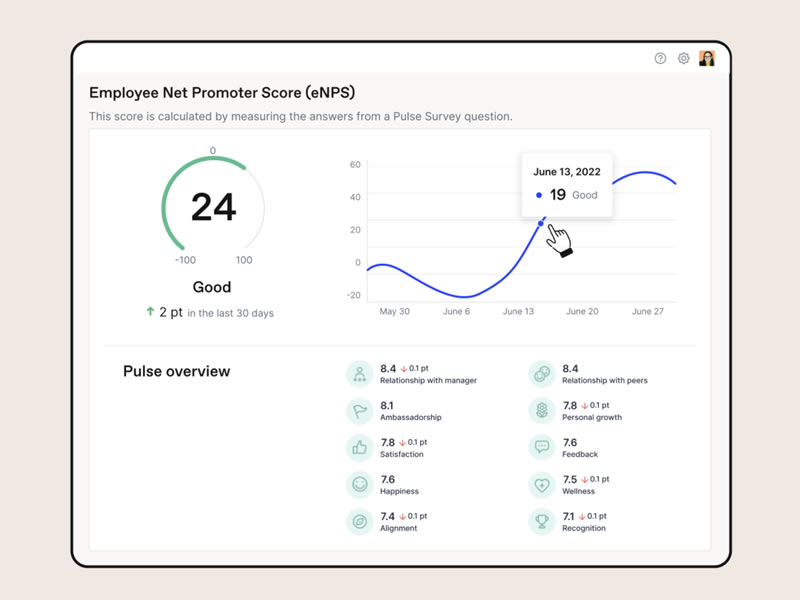The height and width of the screenshot is (600, 800).
Task: Click the June 13 data point on chart
Action: point(541,223)
